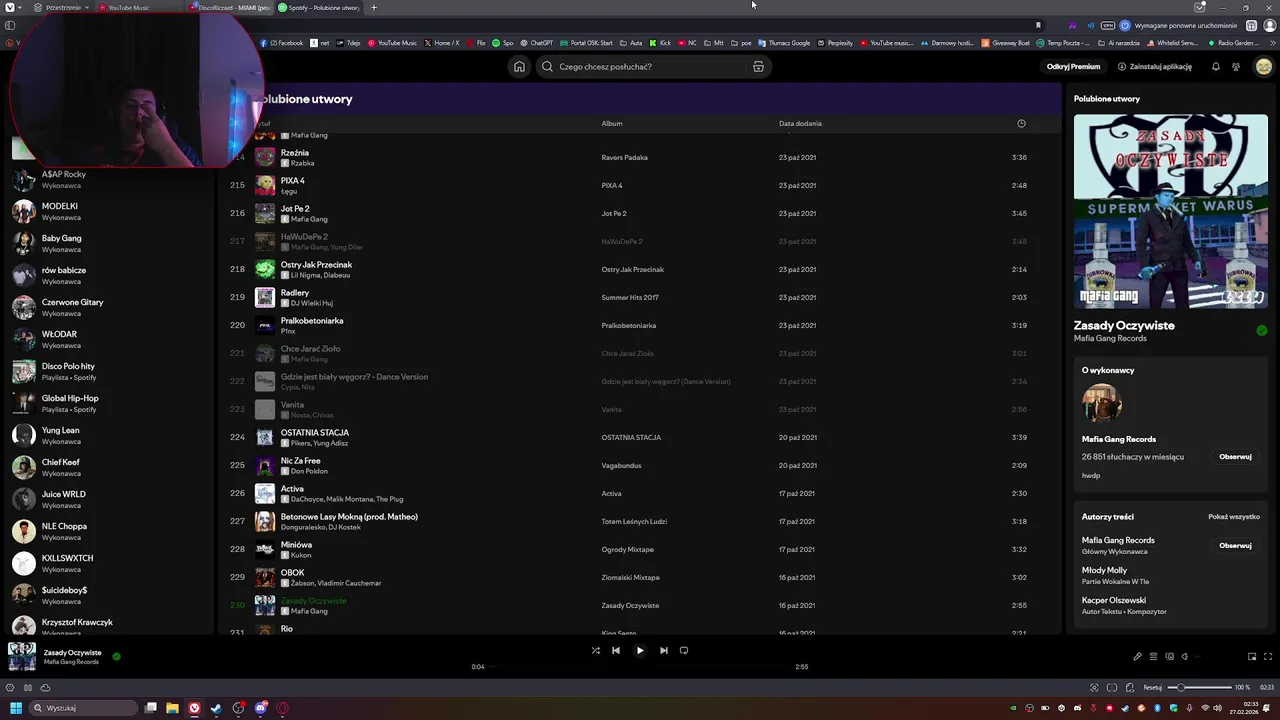This screenshot has width=1280, height=720.
Task: Click Zainstaluj aplikację link
Action: (x=1155, y=67)
